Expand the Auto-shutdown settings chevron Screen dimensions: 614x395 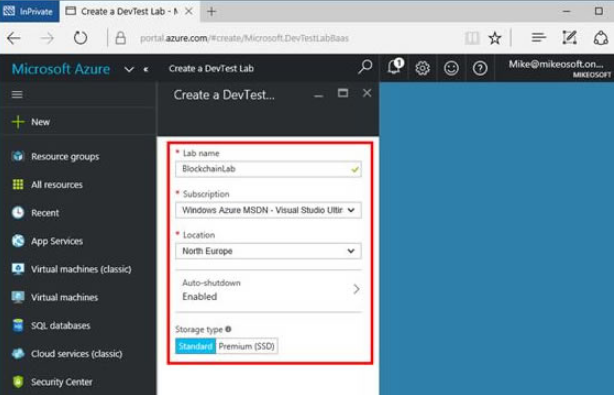356,289
